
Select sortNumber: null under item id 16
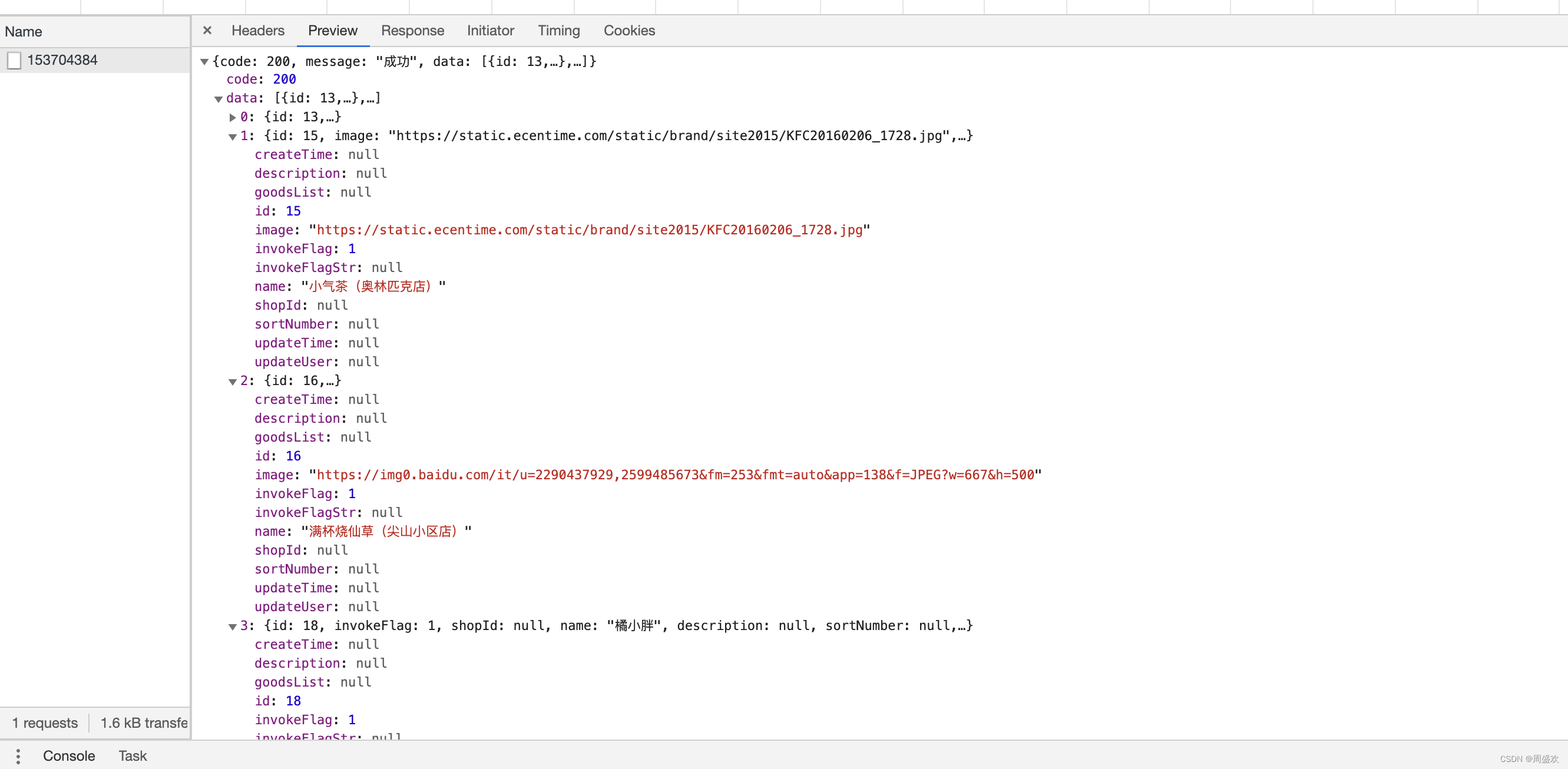tap(316, 569)
